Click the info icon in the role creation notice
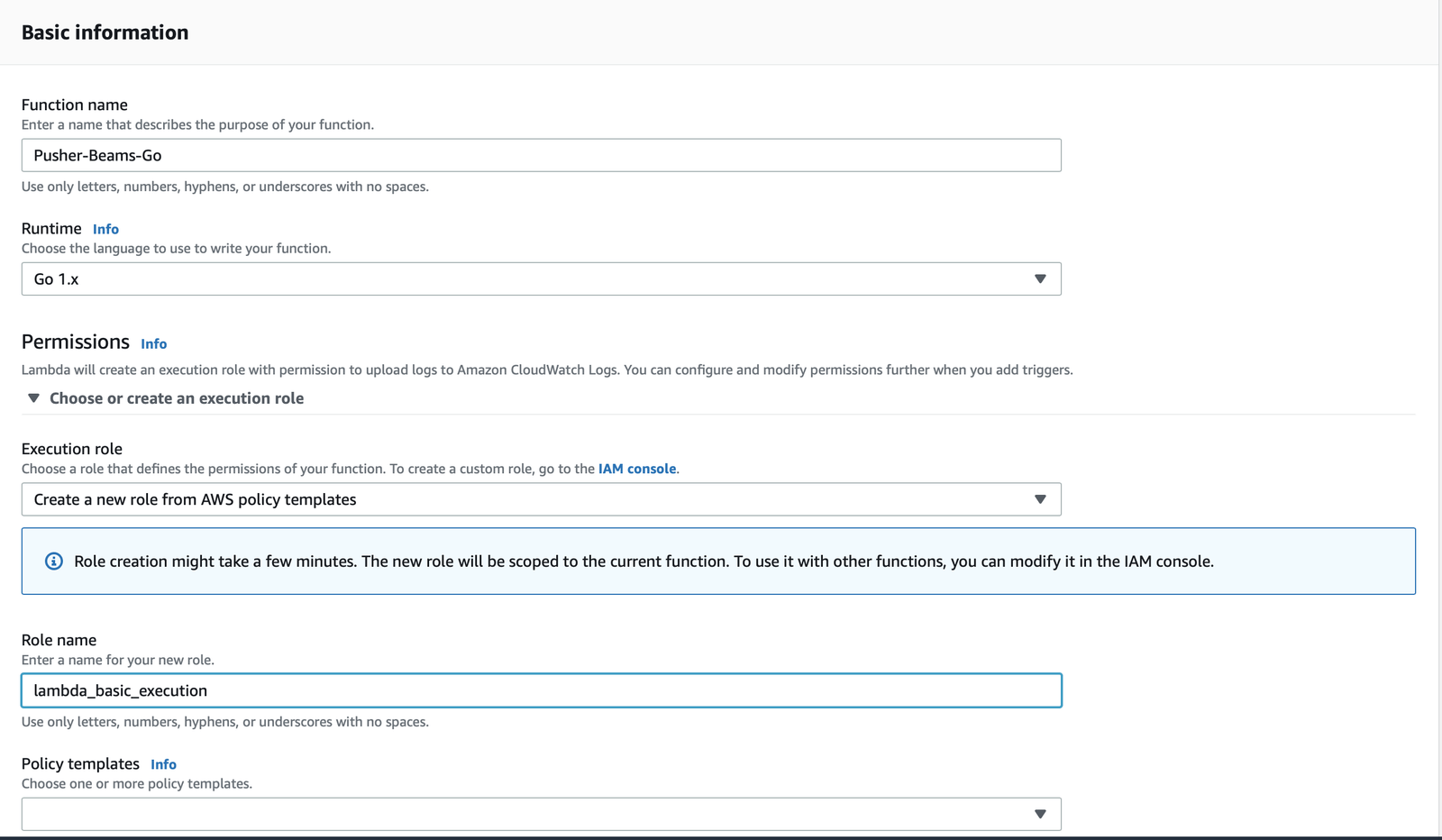 54,562
